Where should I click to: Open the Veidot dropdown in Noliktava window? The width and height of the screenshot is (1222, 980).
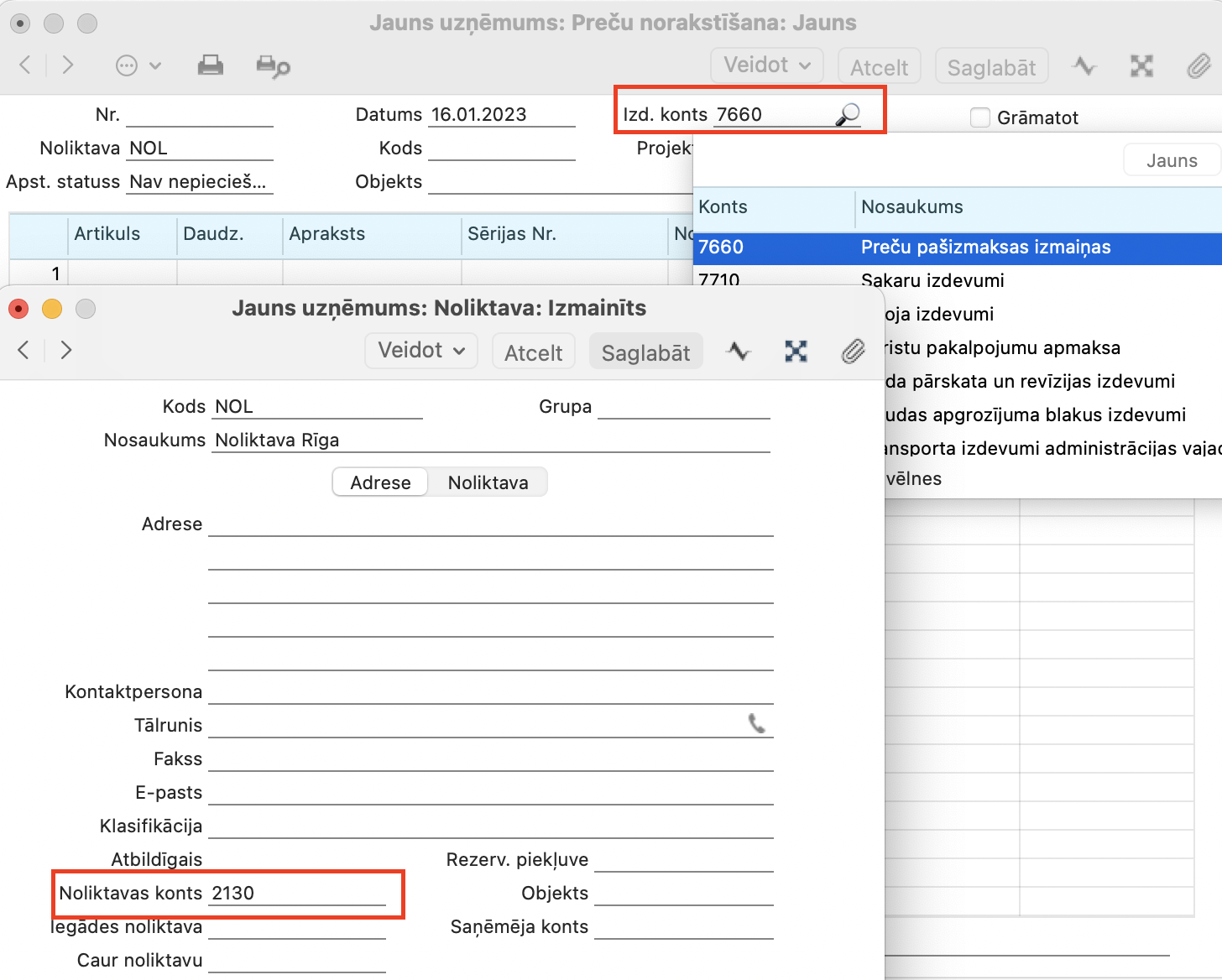(x=420, y=351)
